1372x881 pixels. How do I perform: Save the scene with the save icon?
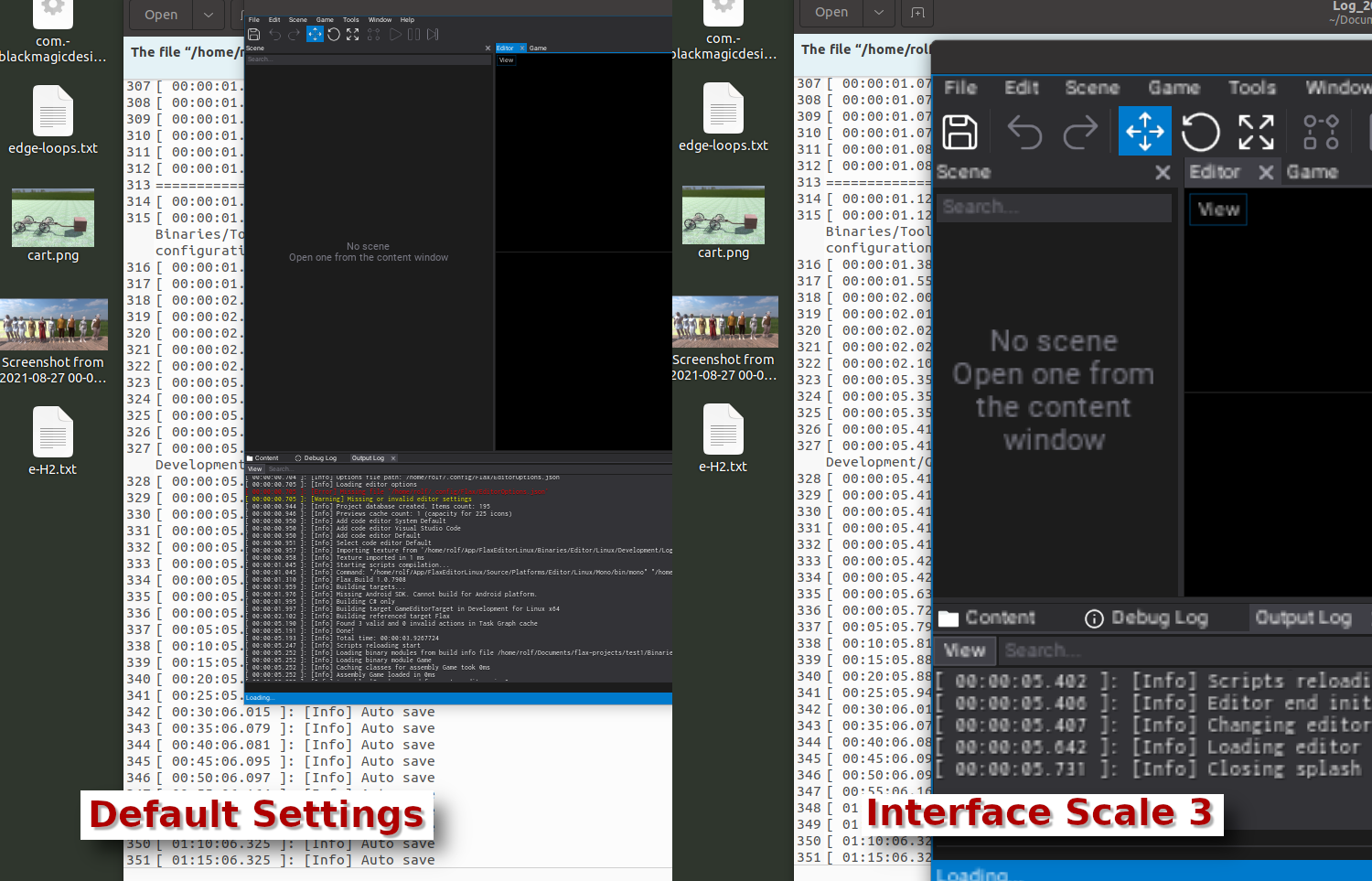click(x=253, y=34)
